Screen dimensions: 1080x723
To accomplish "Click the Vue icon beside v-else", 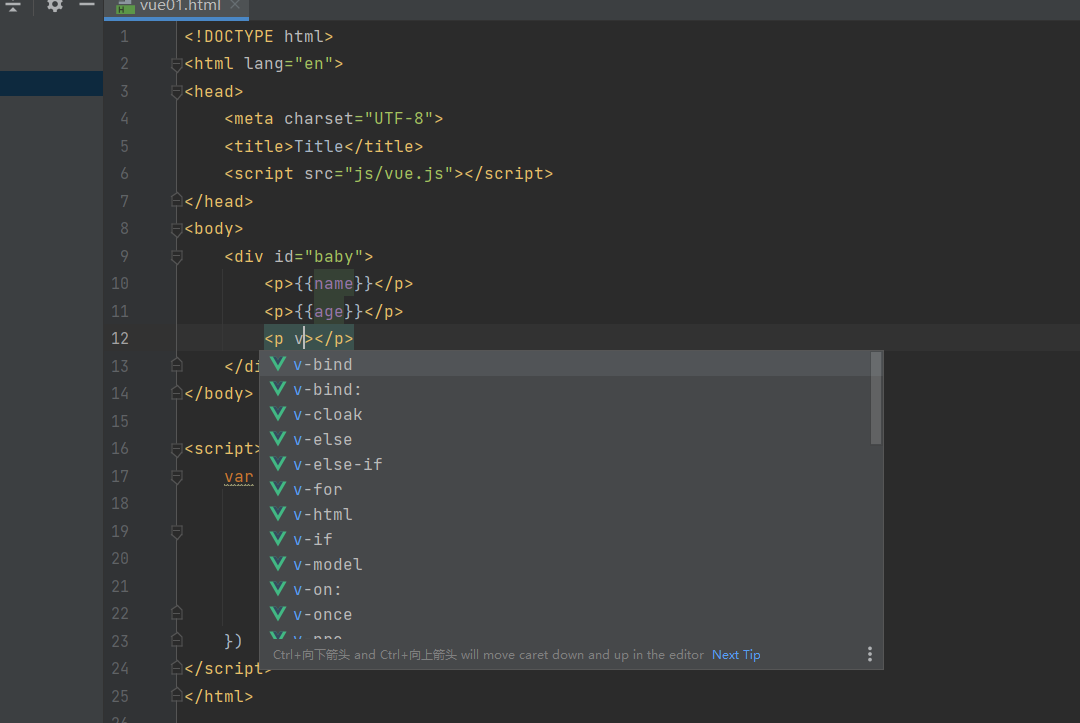I will tap(278, 438).
